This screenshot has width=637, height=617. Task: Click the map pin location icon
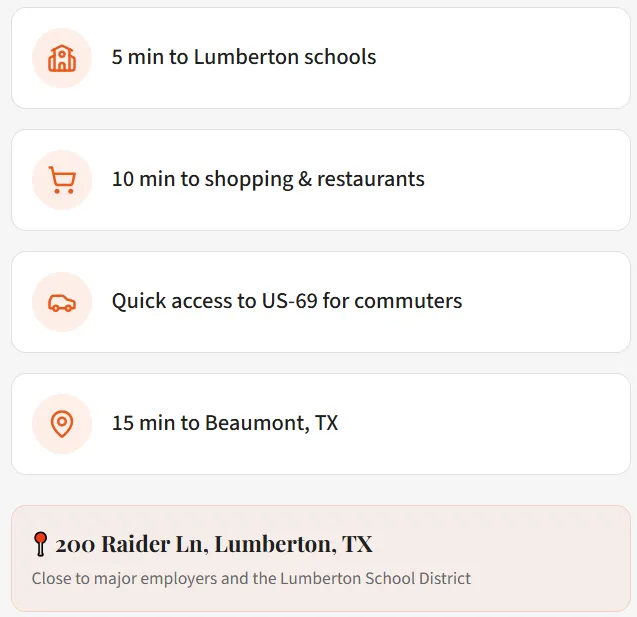62,424
